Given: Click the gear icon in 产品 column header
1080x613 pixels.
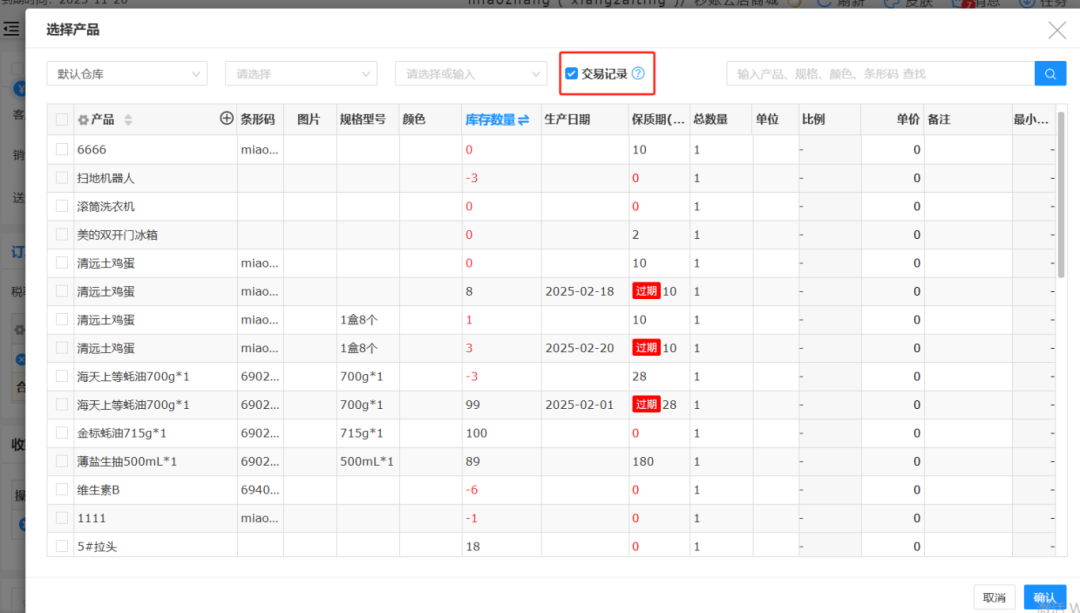Looking at the screenshot, I should click(83, 120).
